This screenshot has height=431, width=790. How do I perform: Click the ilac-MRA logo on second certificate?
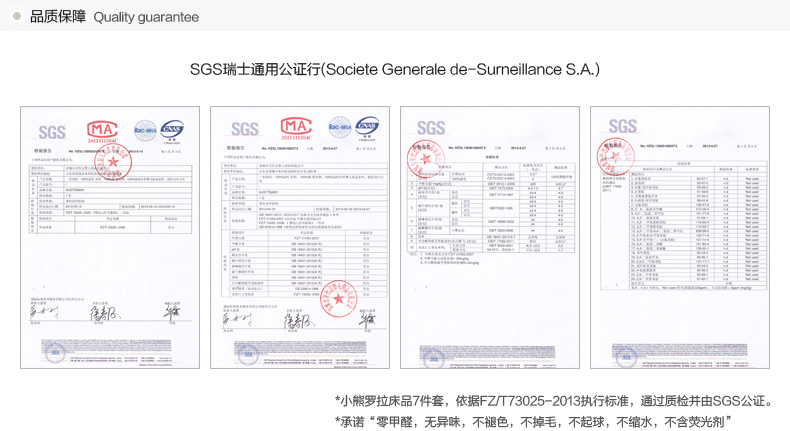click(x=340, y=127)
